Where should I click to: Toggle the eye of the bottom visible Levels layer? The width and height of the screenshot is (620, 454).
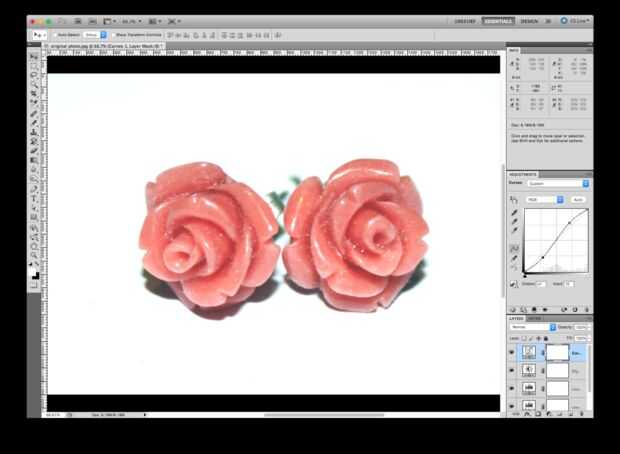(x=512, y=406)
